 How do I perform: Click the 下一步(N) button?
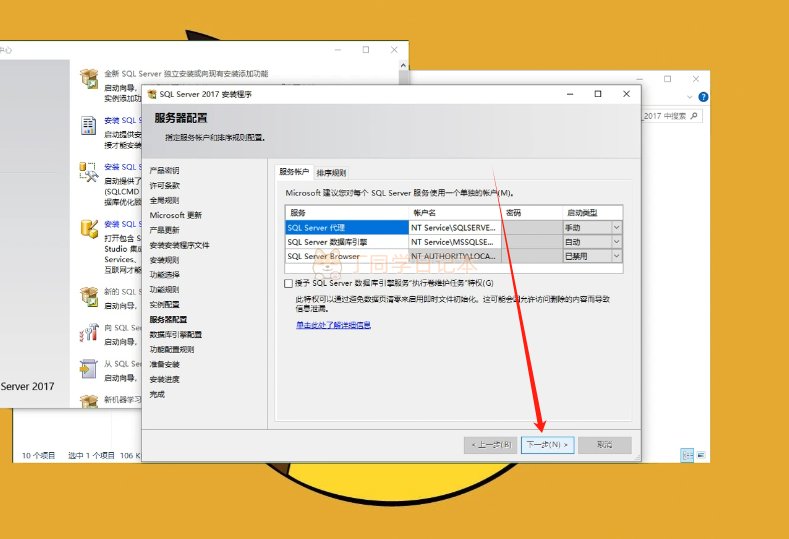548,444
